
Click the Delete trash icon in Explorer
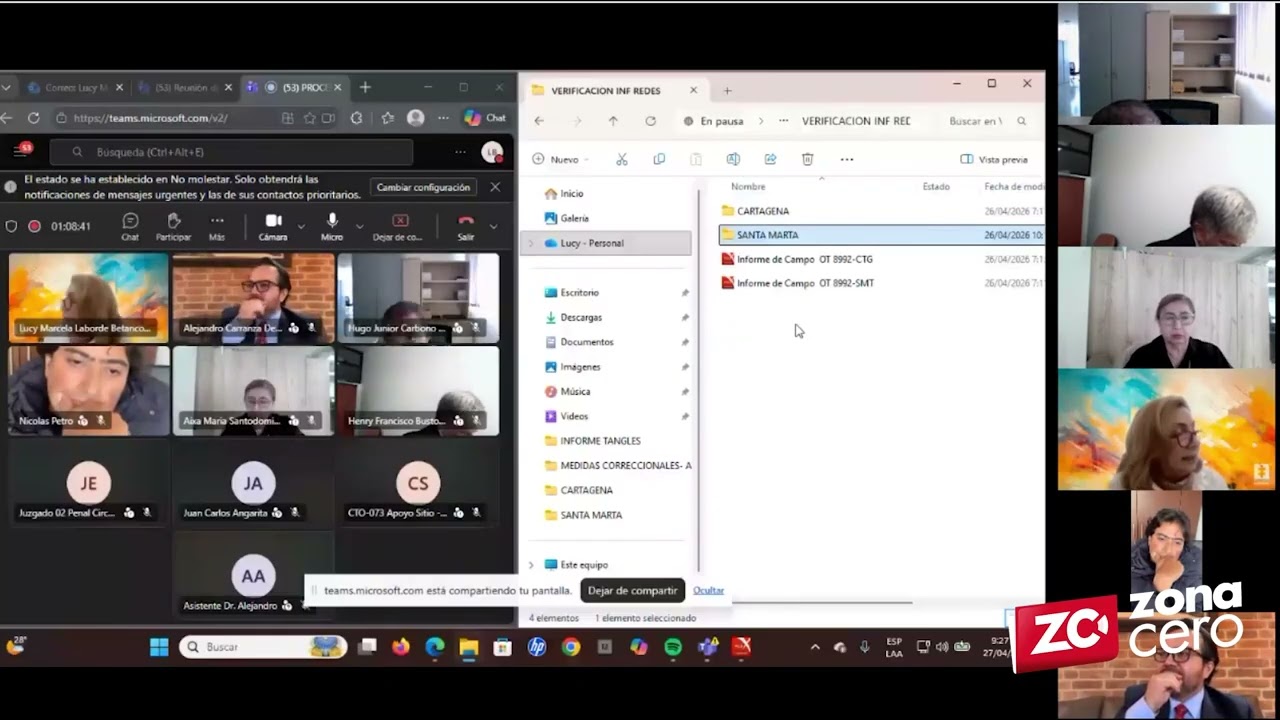(807, 159)
